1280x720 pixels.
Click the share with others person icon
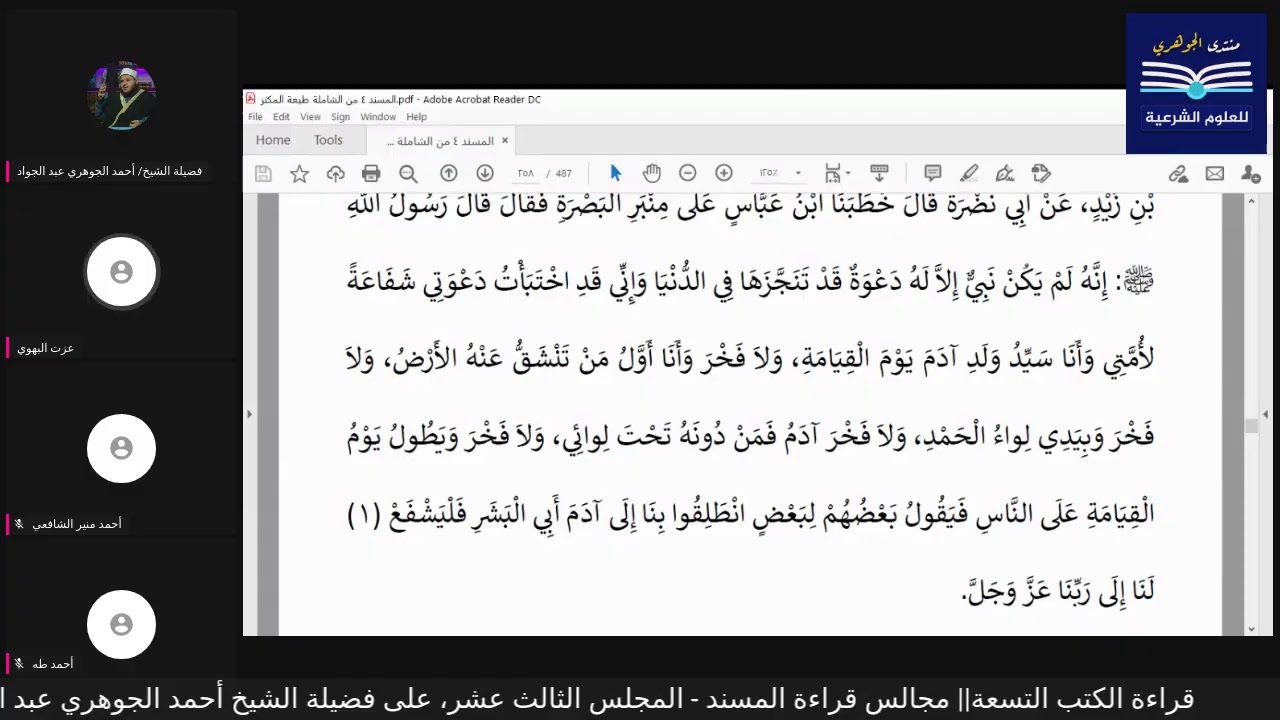1251,174
